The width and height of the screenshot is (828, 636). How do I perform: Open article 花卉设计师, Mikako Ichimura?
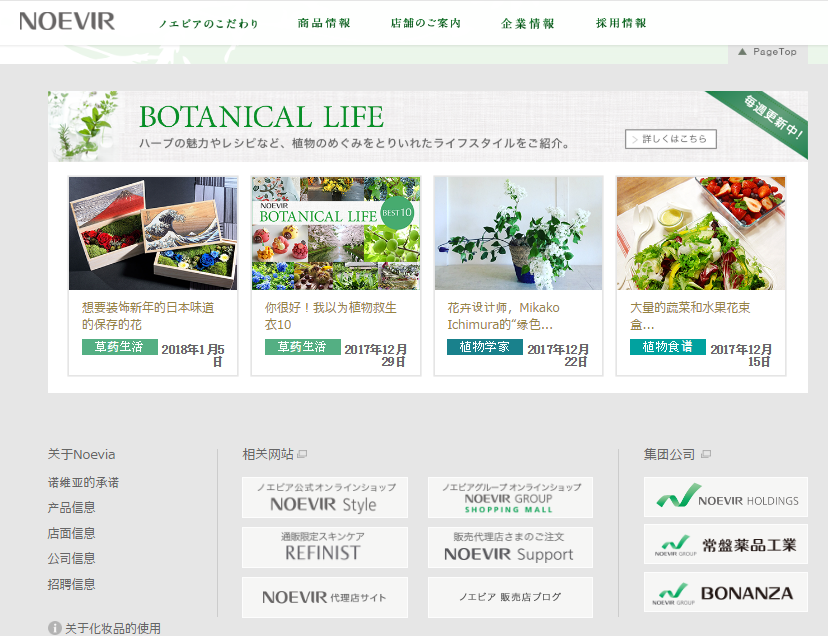click(503, 316)
